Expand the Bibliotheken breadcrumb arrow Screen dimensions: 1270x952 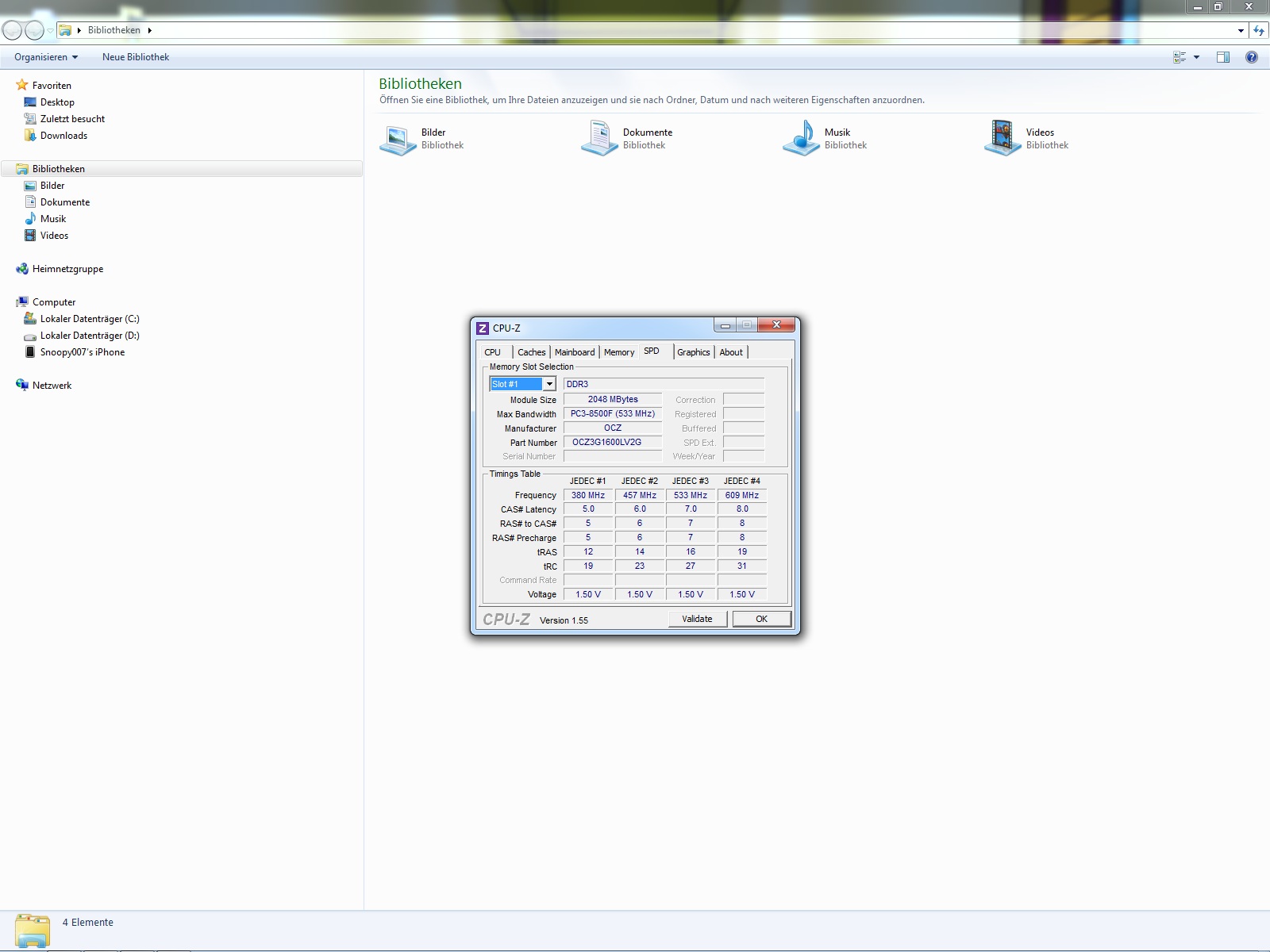(149, 31)
